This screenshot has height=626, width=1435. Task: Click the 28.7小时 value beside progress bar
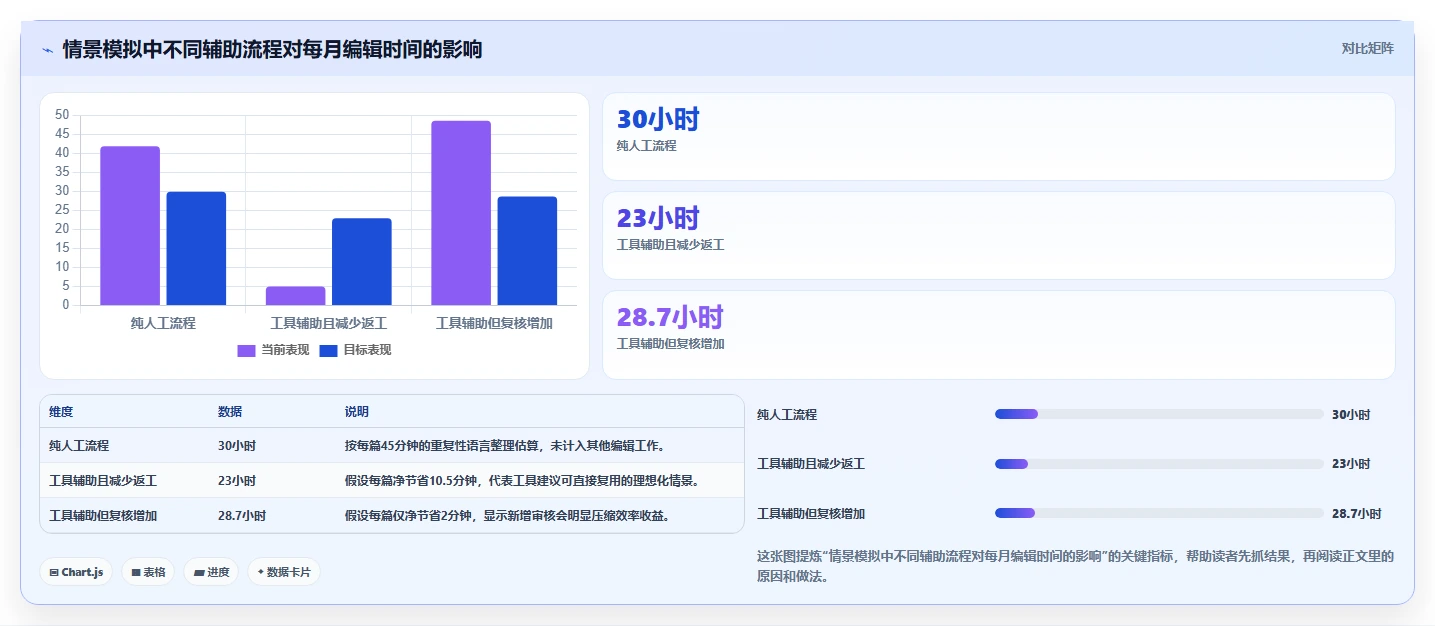pyautogui.click(x=1356, y=514)
